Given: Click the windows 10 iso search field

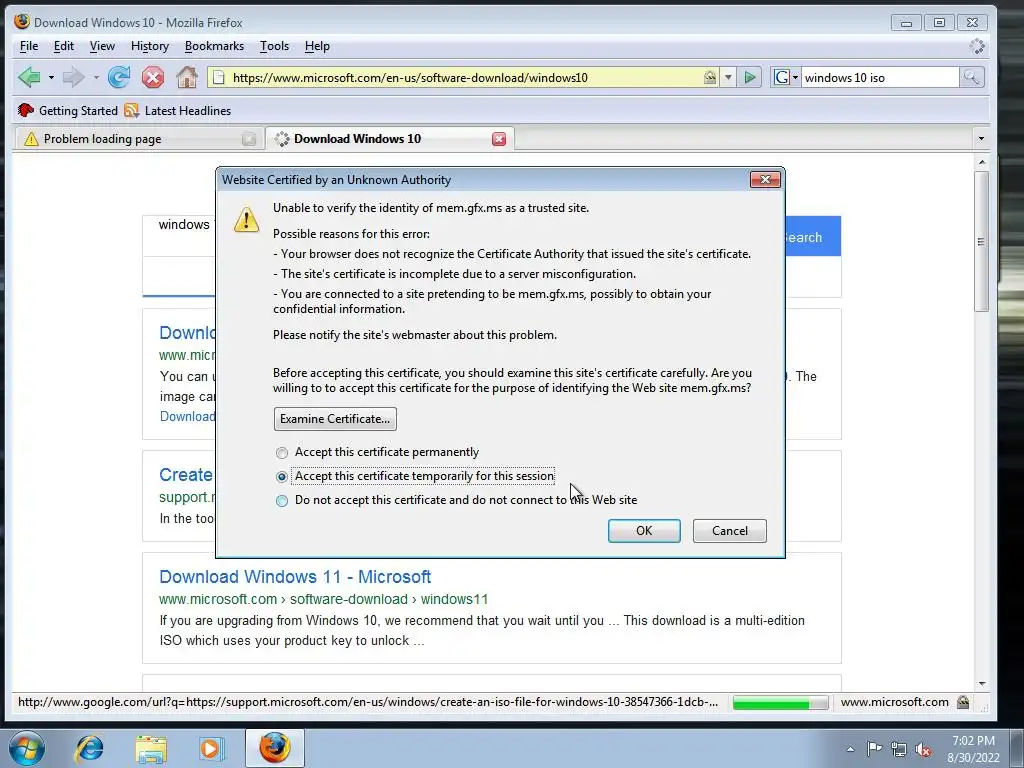Looking at the screenshot, I should pyautogui.click(x=880, y=78).
